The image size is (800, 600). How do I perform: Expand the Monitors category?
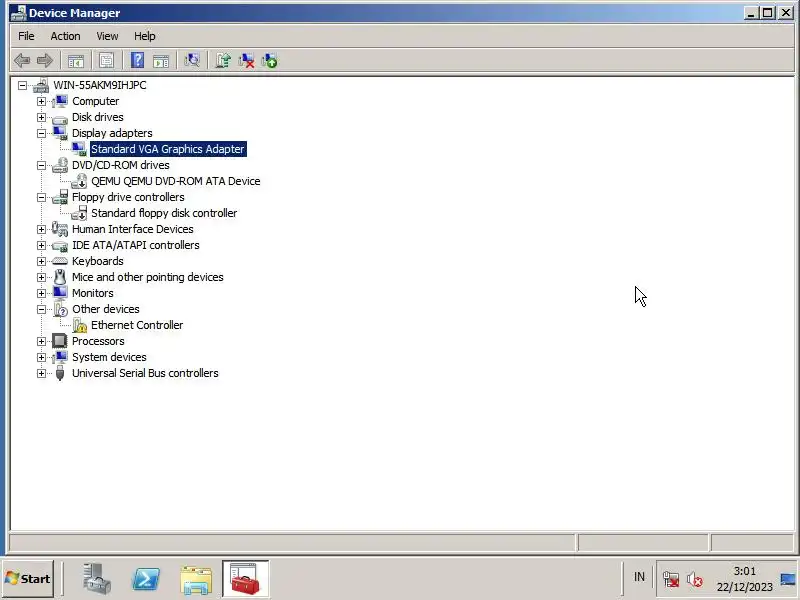pos(41,293)
